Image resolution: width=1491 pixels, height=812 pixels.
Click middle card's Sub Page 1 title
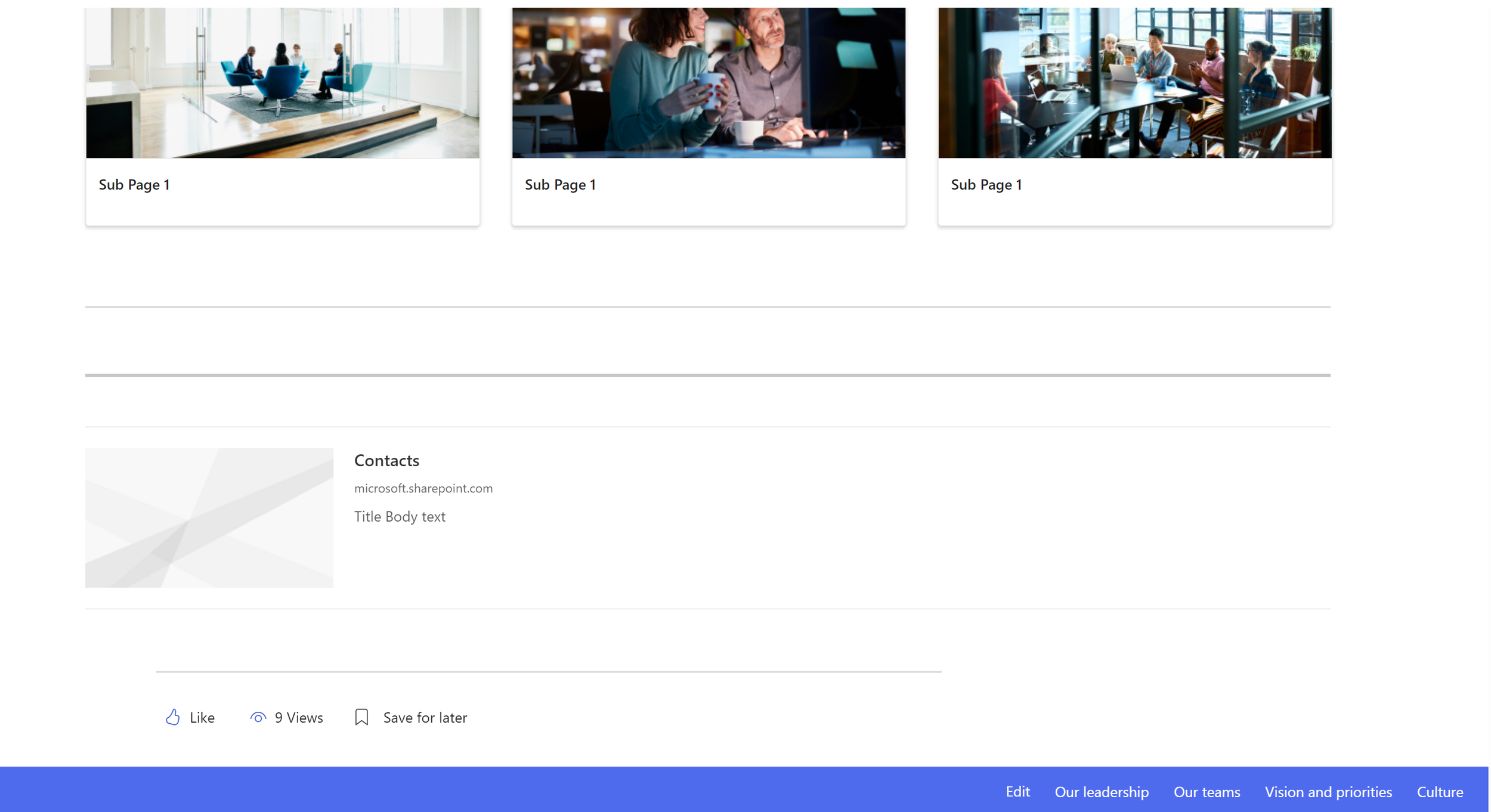pos(560,184)
